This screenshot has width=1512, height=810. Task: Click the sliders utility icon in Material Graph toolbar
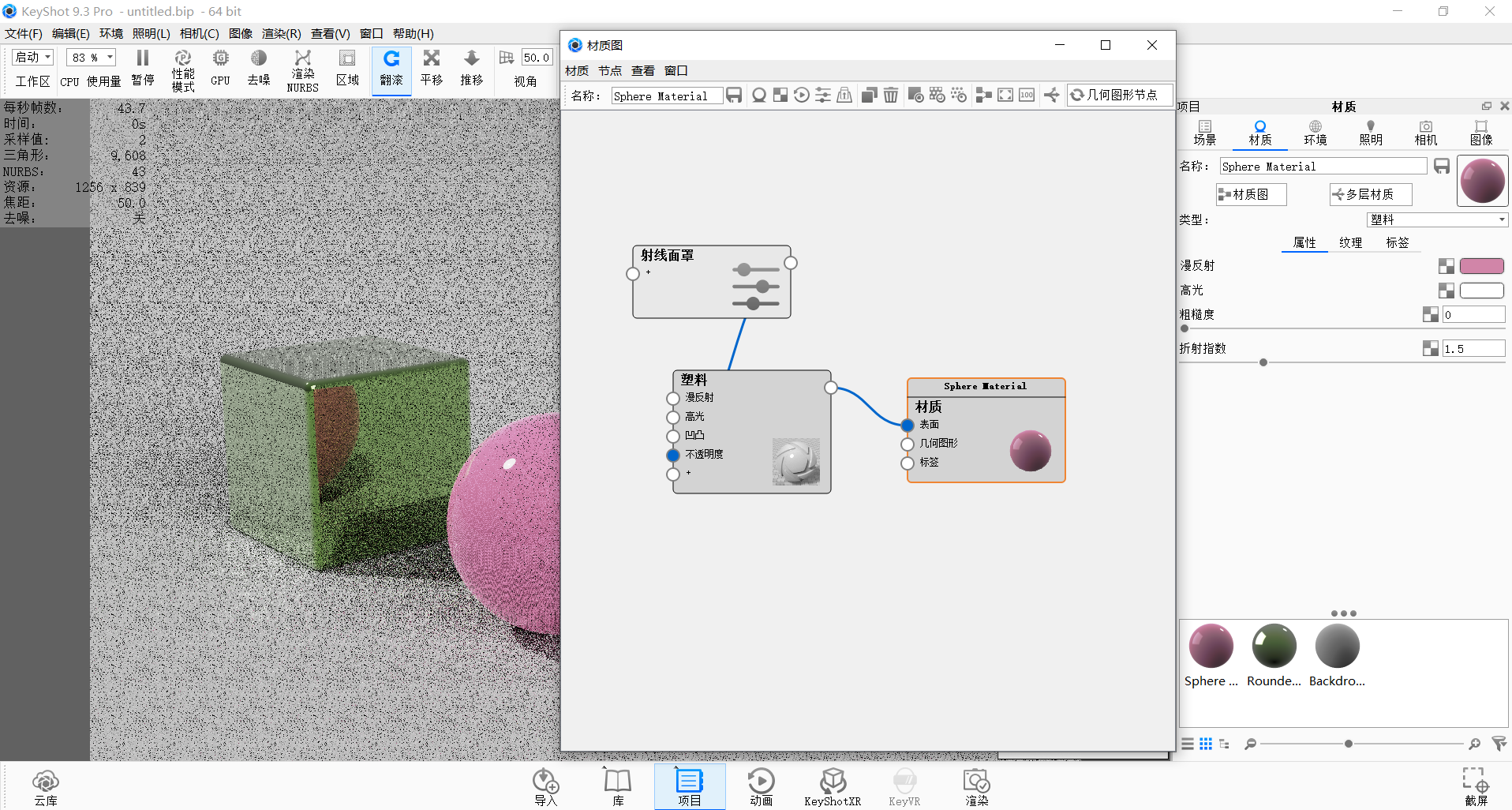tap(823, 96)
